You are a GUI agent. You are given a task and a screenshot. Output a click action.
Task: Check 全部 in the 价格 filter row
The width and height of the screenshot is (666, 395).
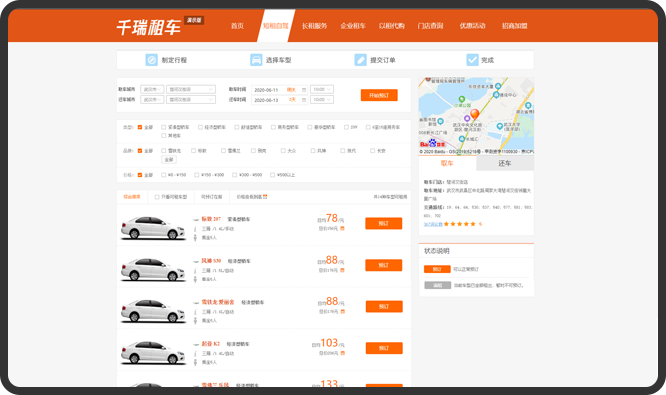click(x=140, y=175)
